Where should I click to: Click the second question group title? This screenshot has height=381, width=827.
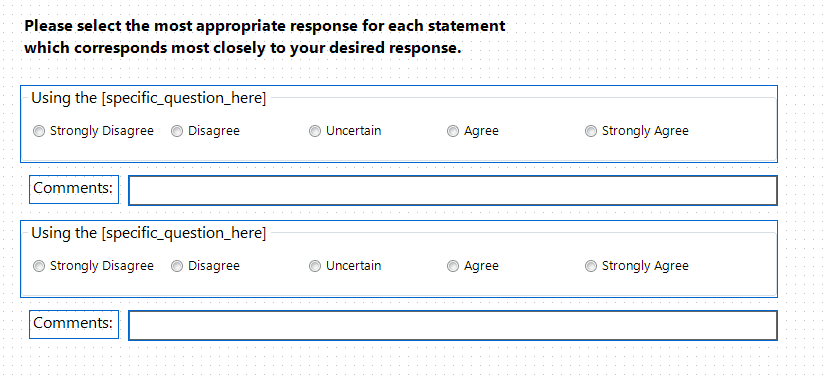(149, 233)
